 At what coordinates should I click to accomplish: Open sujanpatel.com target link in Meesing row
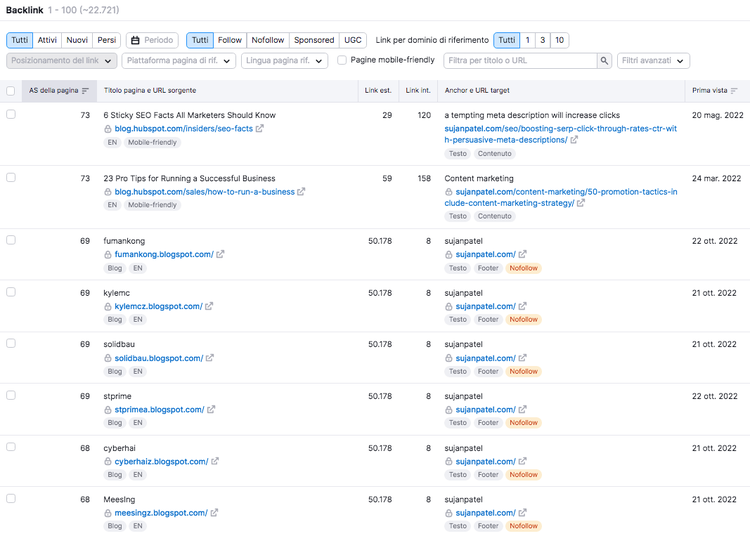point(485,513)
